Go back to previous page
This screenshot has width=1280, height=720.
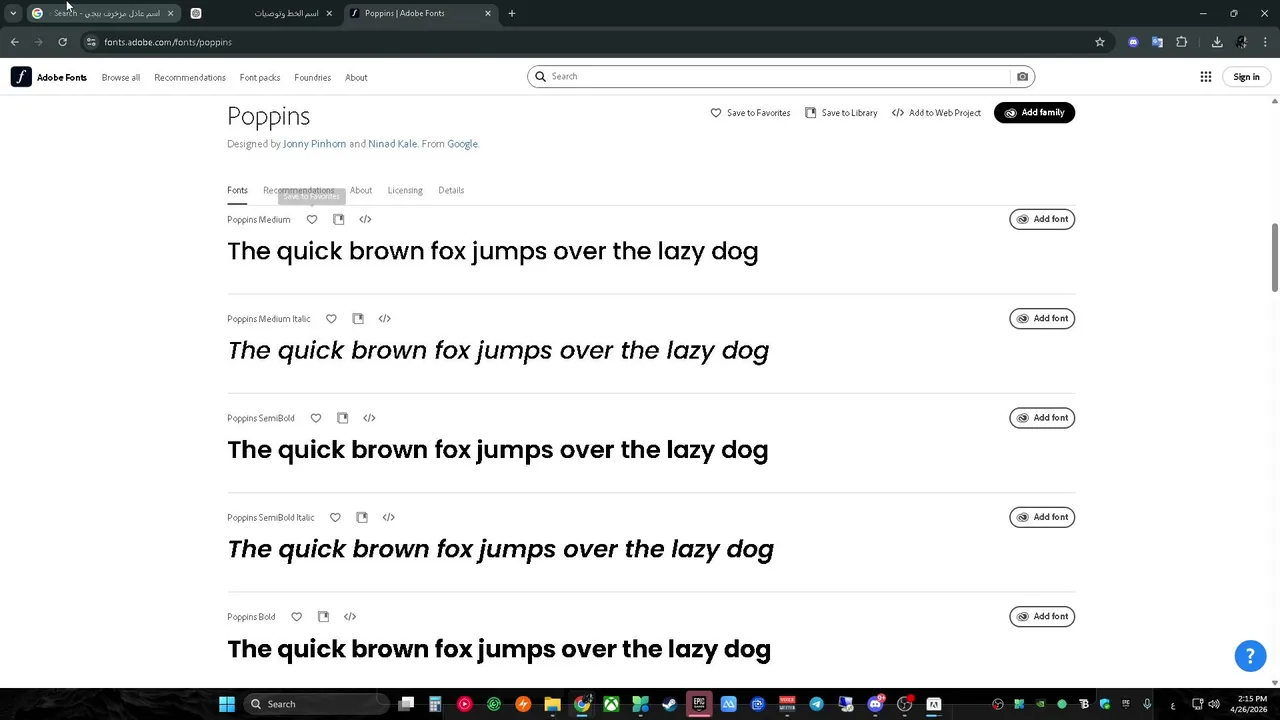[x=14, y=42]
